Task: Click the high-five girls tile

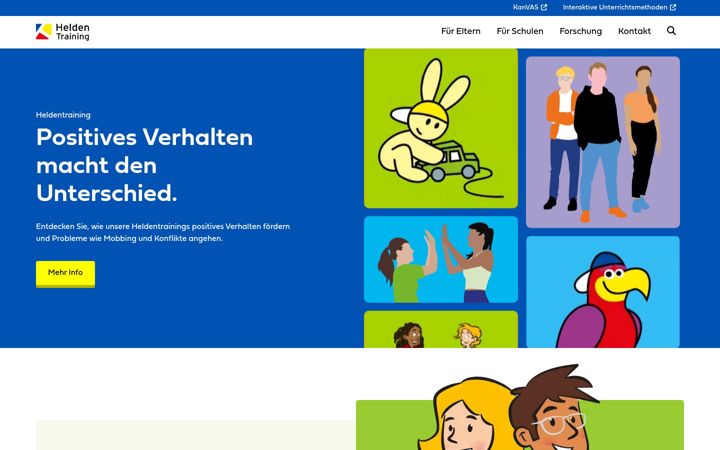Action: (x=441, y=259)
